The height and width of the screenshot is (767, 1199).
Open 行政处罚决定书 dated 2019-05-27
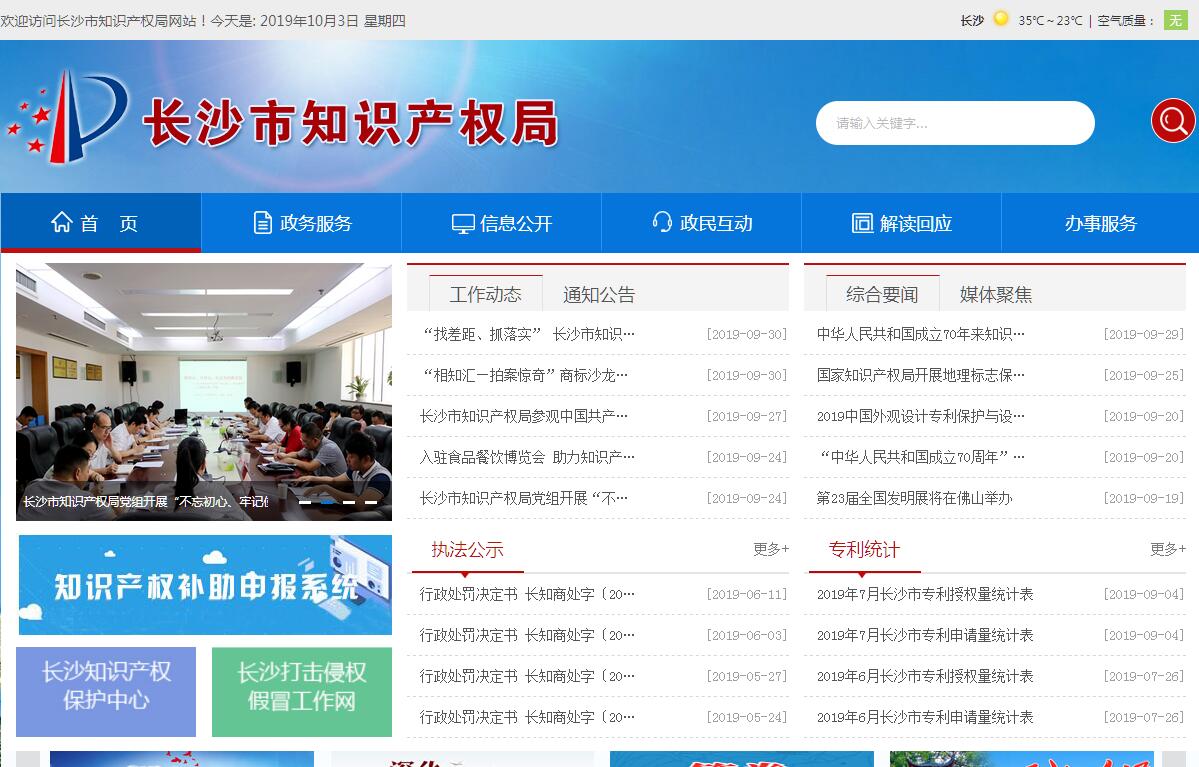tap(527, 676)
